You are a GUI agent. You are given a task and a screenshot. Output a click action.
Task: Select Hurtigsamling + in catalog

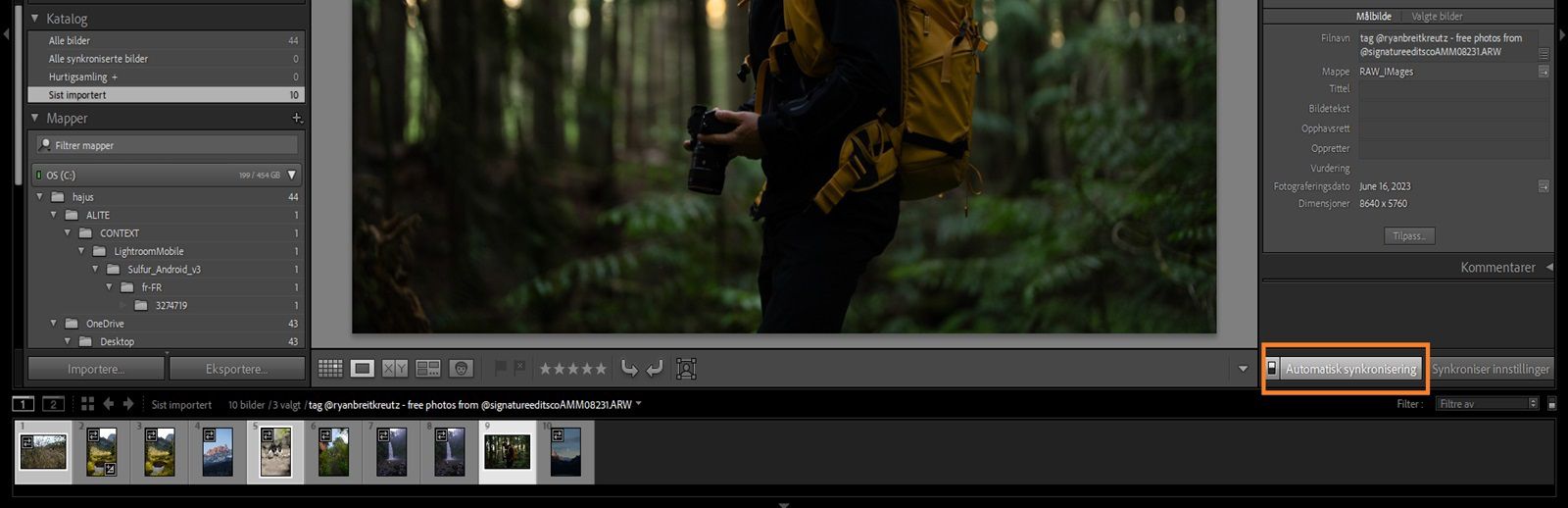(167, 76)
